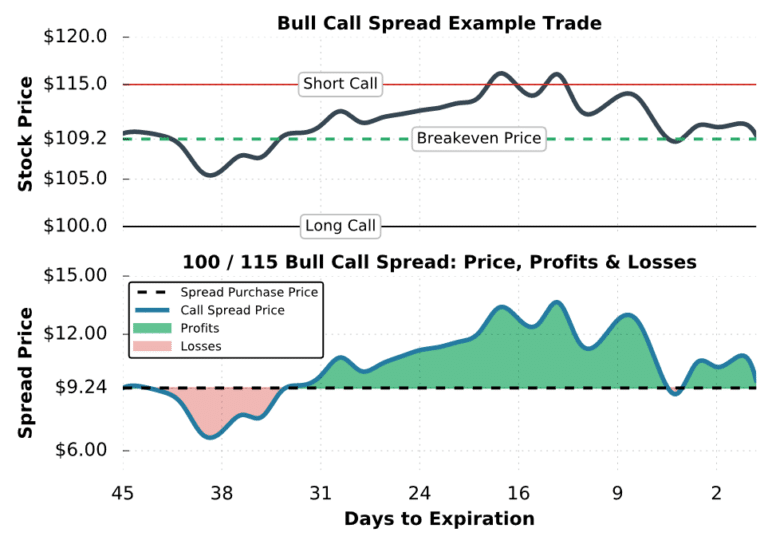Viewport: 768px width, 548px height.
Task: Click the 2 days tick label
Action: pos(716,493)
